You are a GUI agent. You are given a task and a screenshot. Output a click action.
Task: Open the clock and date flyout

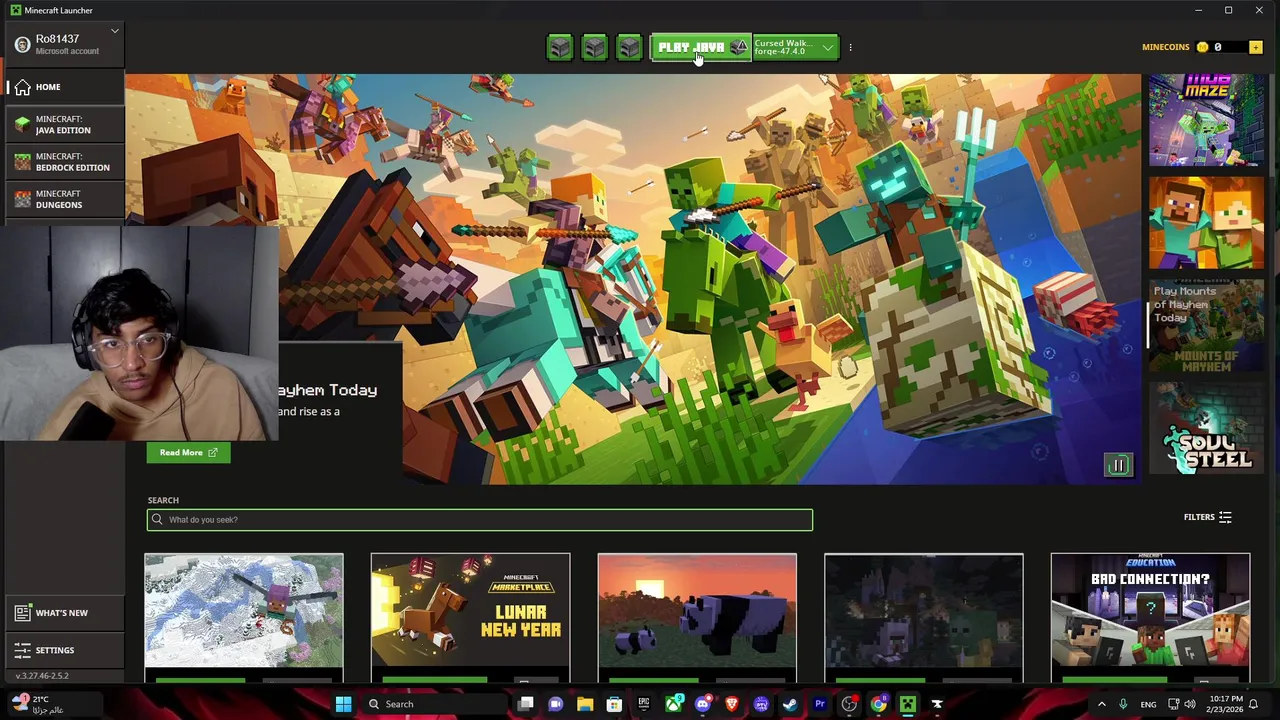[1227, 704]
